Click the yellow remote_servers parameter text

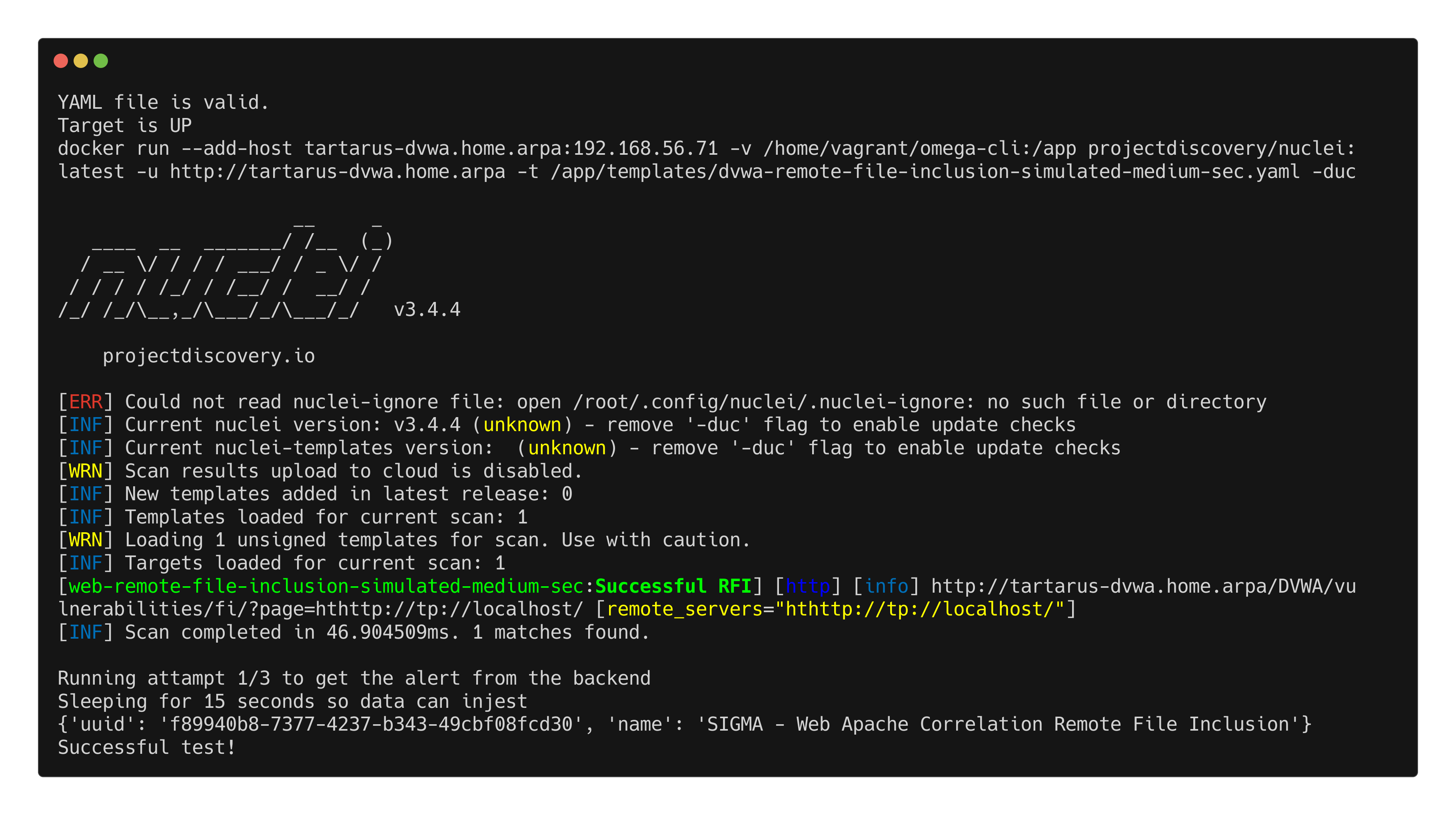coord(684,609)
